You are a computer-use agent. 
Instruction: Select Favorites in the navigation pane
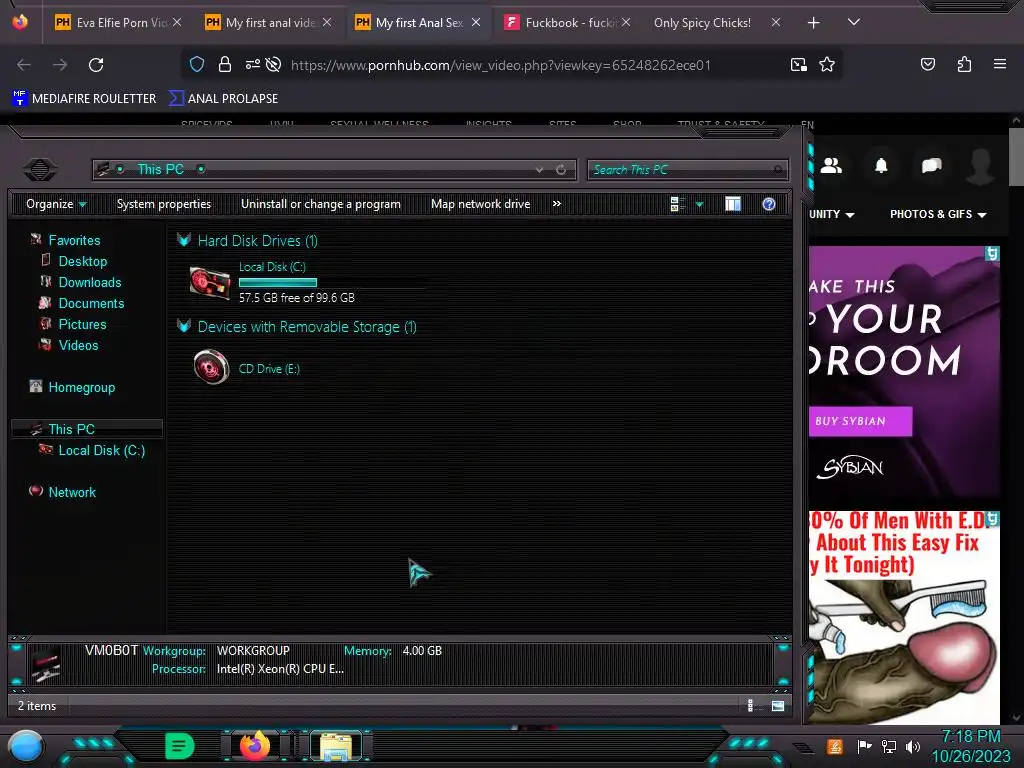pos(74,240)
